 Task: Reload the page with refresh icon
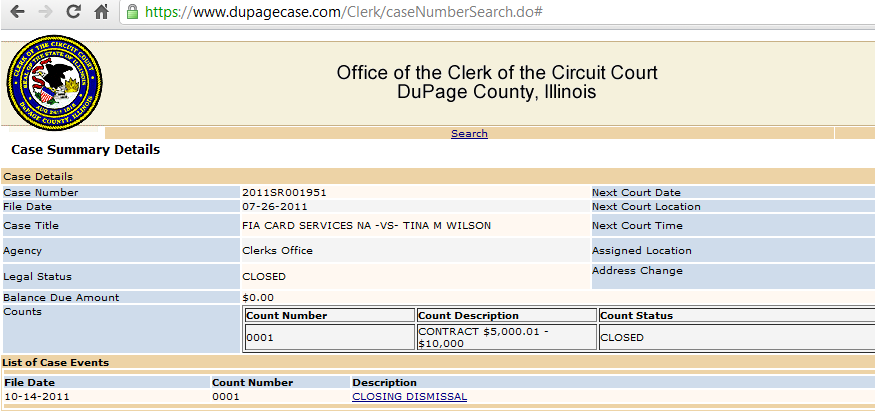click(x=73, y=12)
